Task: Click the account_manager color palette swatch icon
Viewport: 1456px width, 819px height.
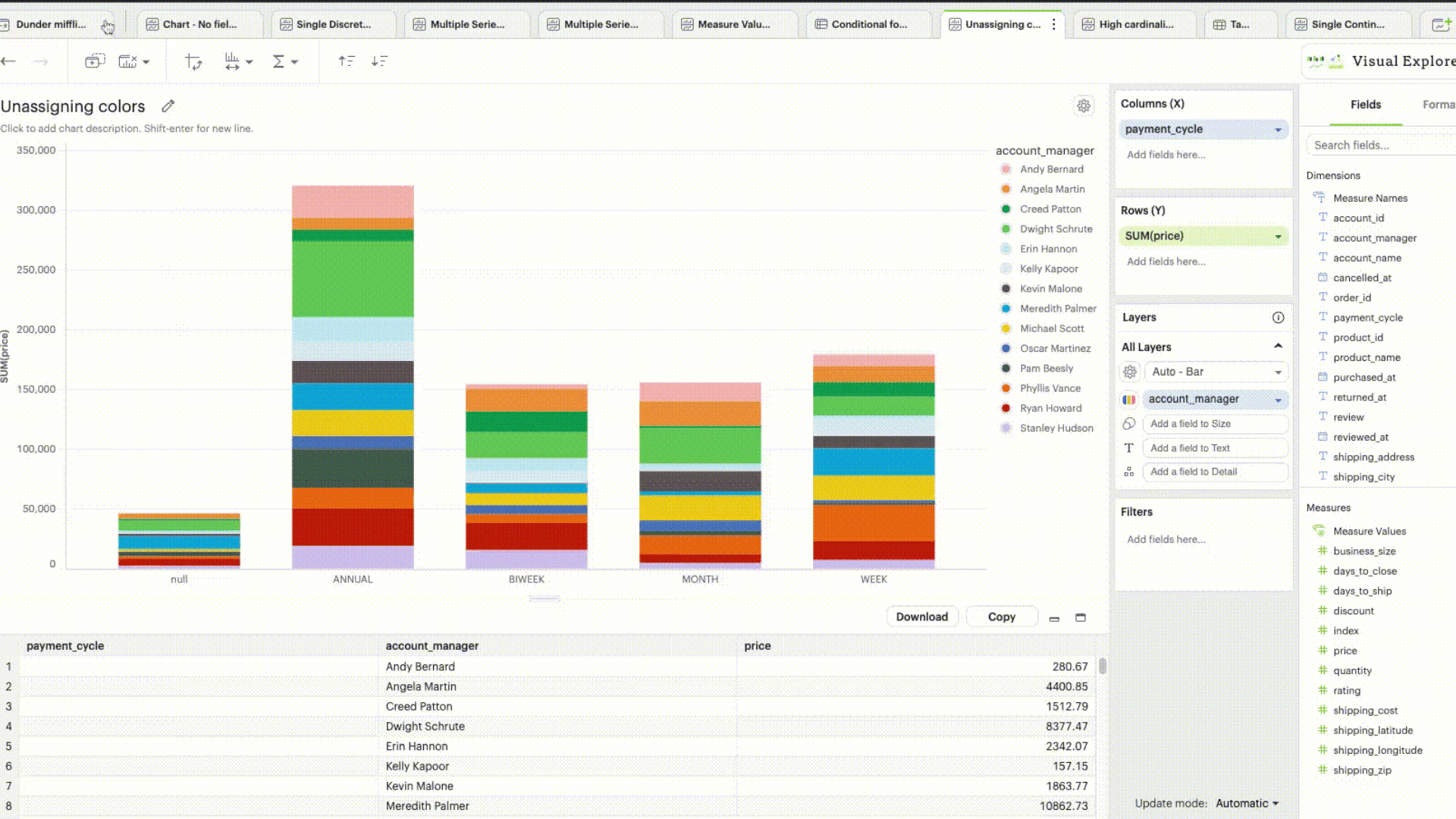Action: [1129, 400]
